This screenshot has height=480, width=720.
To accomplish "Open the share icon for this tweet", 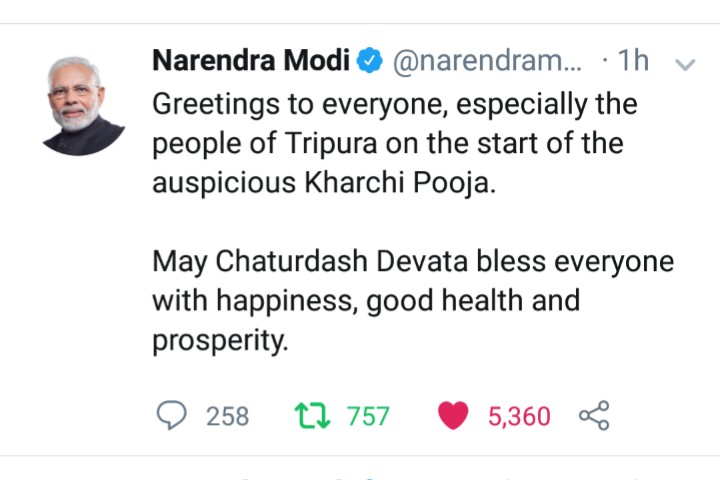I will (594, 415).
